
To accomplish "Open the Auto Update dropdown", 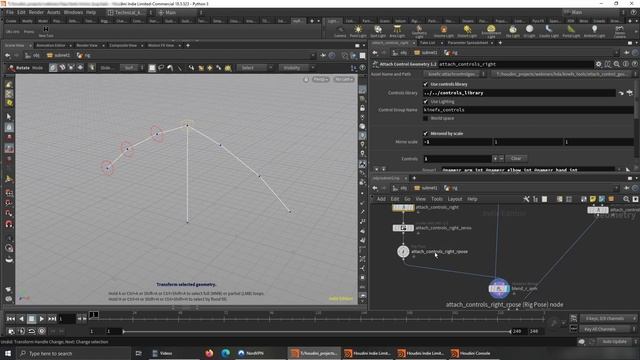I will click(617, 342).
